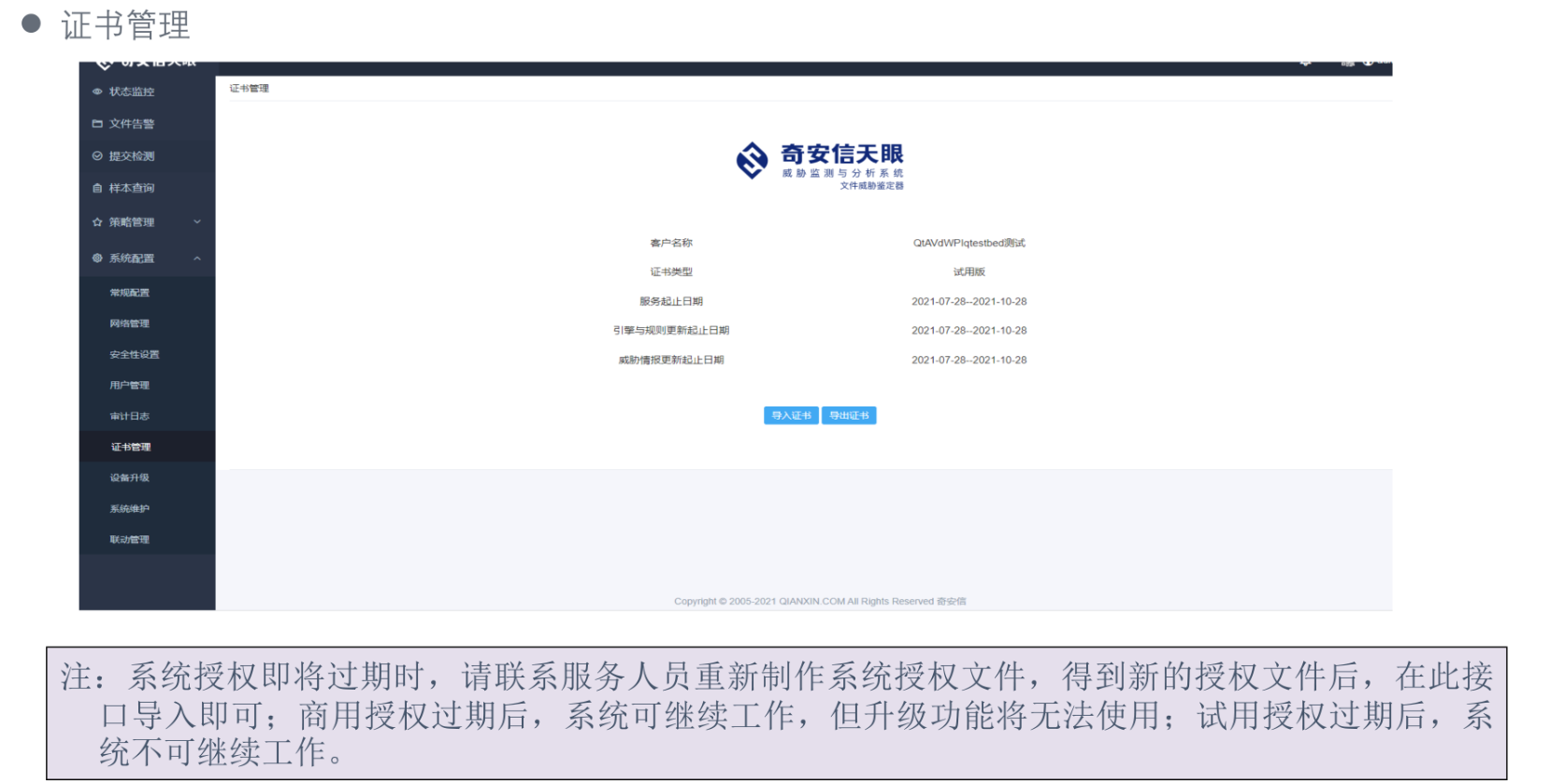1550x784 pixels.
Task: View 审计日志 in the sidebar
Action: pos(130,416)
